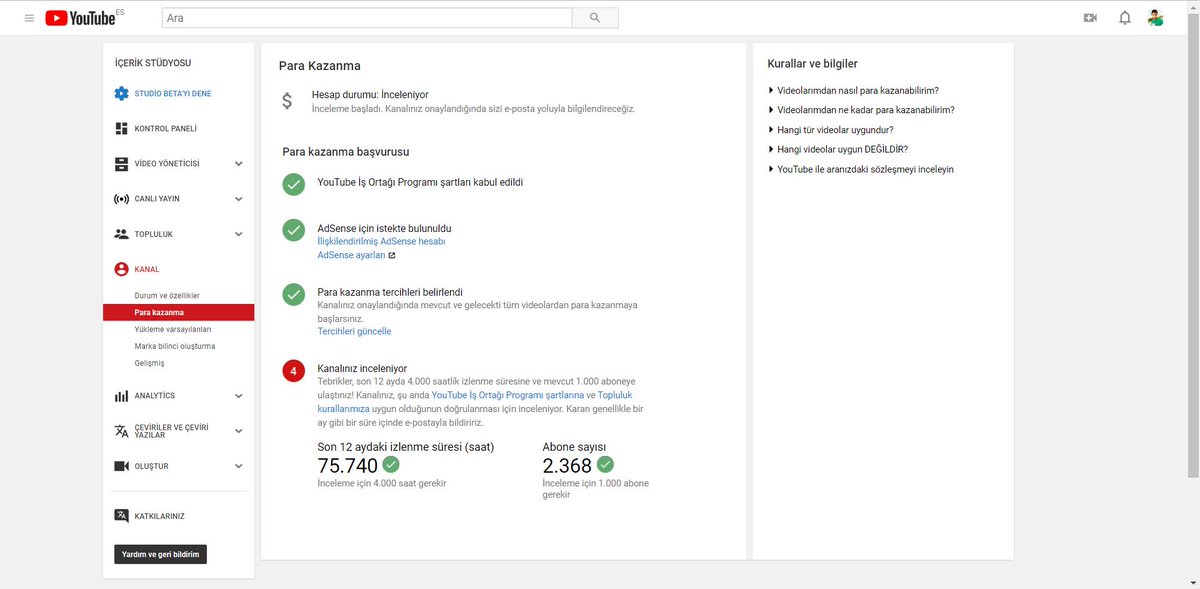The height and width of the screenshot is (589, 1200).
Task: Click the red step 4 badge
Action: point(293,371)
